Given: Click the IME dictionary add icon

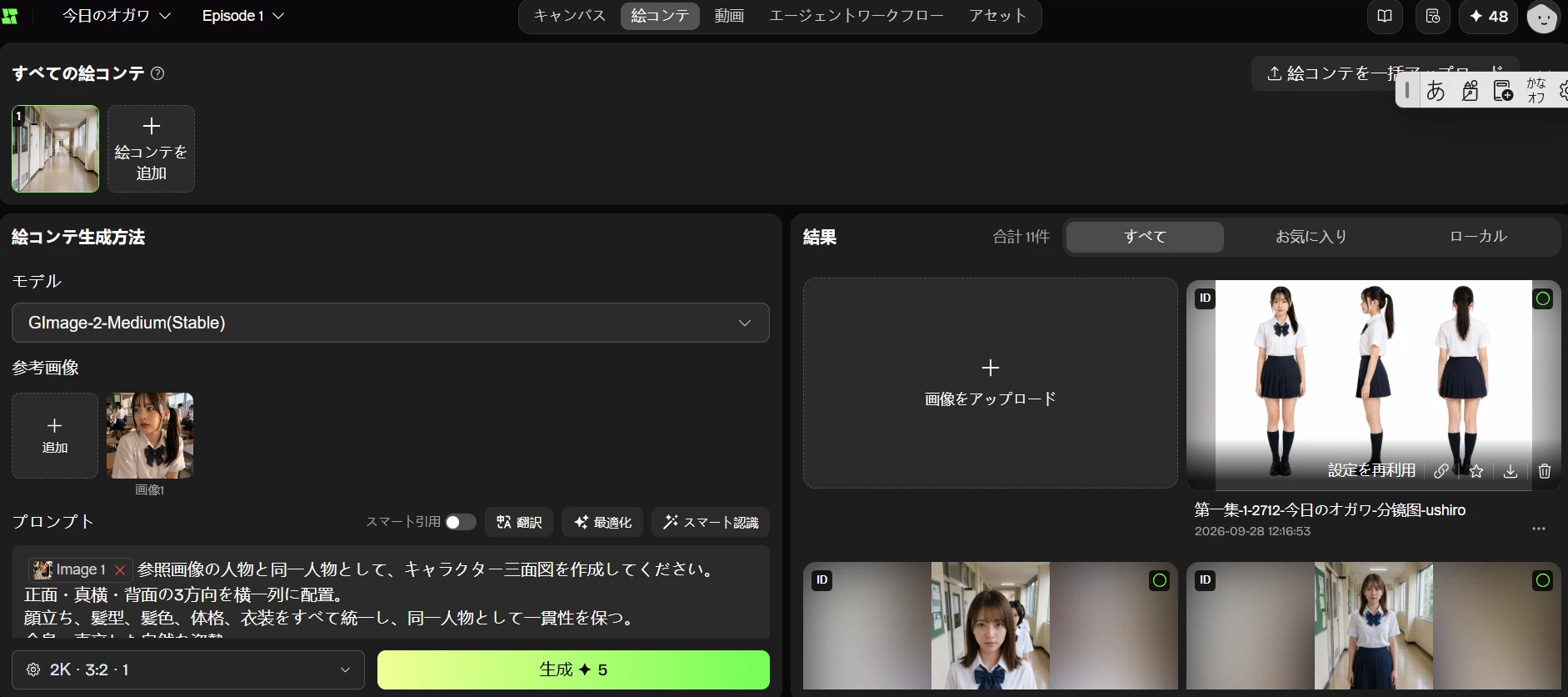Looking at the screenshot, I should click(x=1503, y=90).
